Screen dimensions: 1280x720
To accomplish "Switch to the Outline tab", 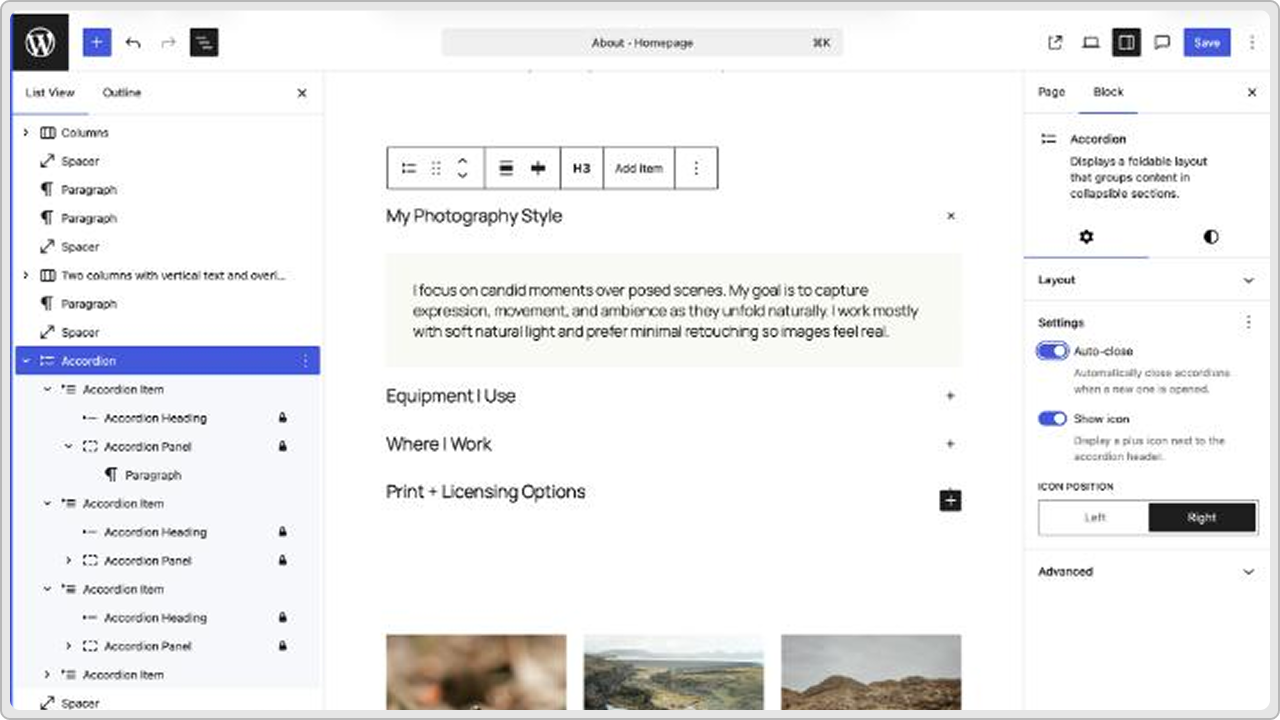I will click(x=121, y=92).
